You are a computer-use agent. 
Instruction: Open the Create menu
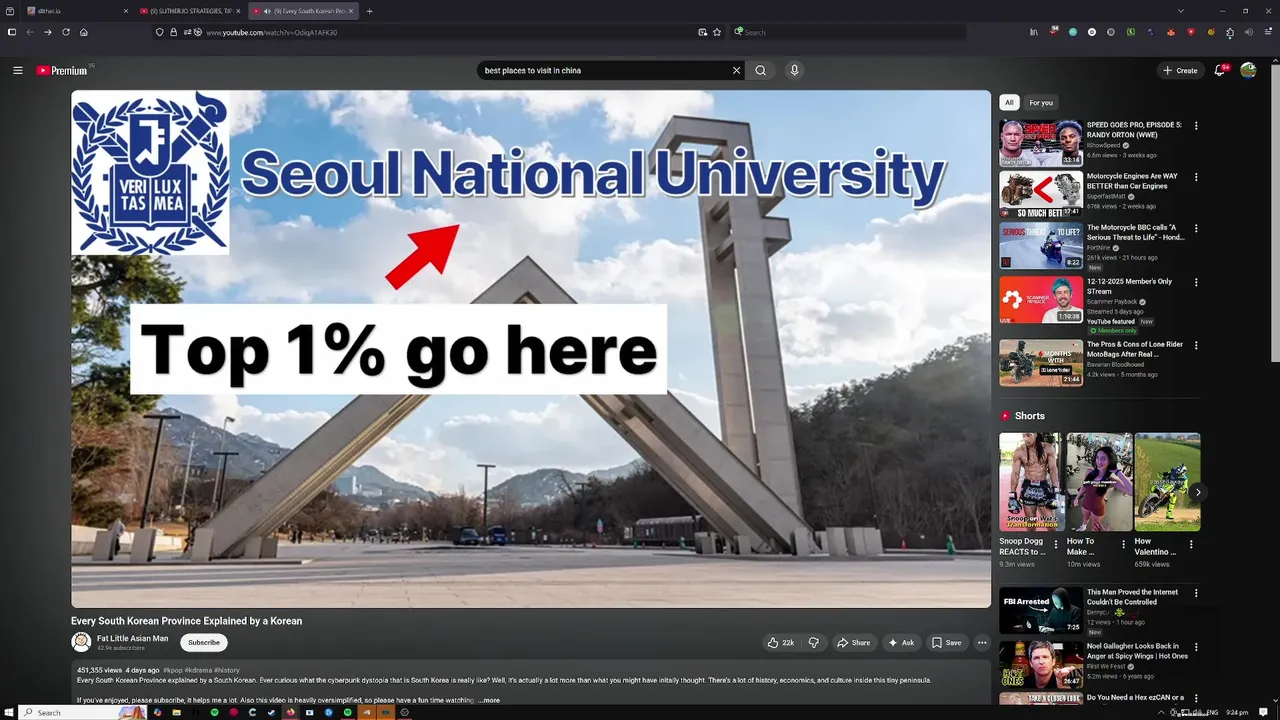(1180, 70)
